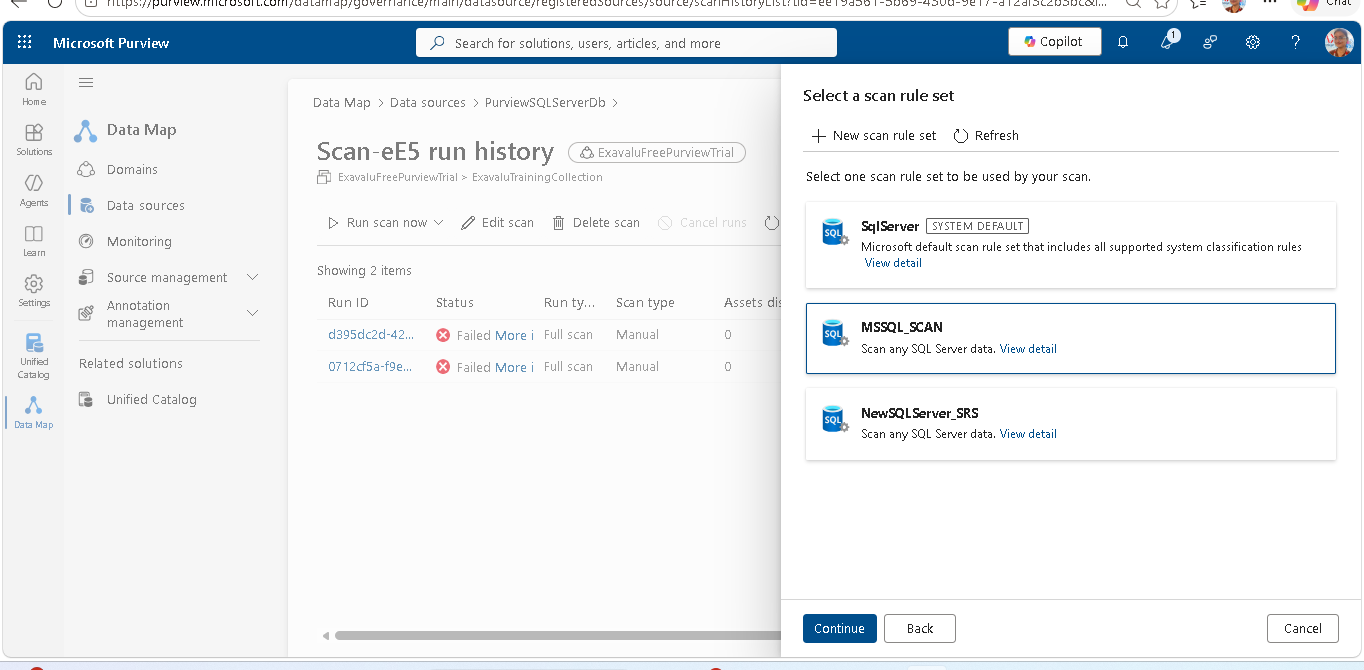Open settings gear in top header
1364x670 pixels.
tap(1253, 42)
